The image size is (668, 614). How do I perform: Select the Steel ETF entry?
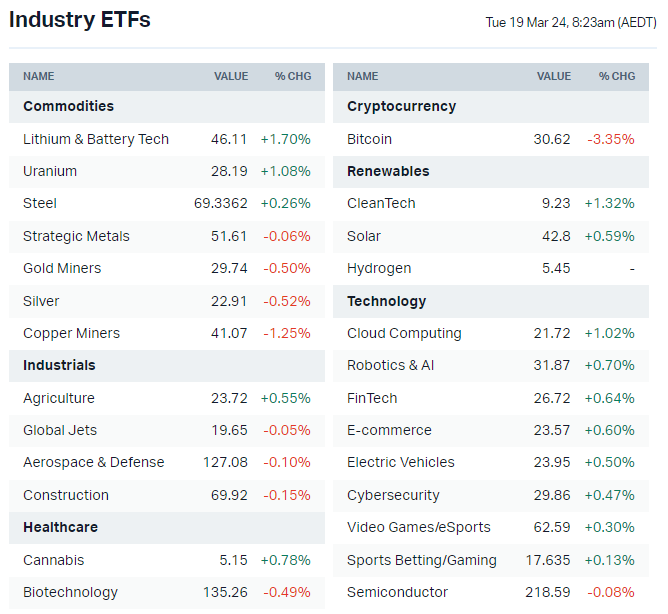(x=40, y=203)
